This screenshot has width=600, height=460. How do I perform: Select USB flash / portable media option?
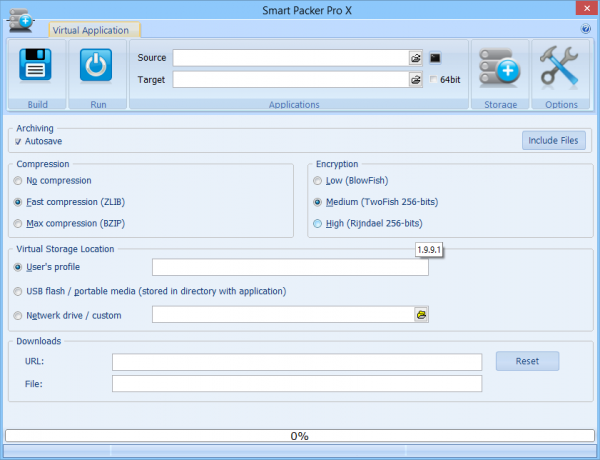pyautogui.click(x=18, y=292)
